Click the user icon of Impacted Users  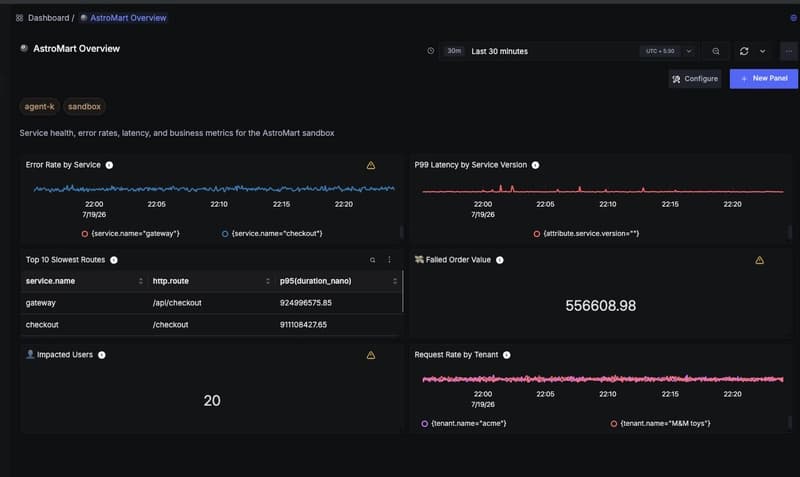tap(30, 354)
